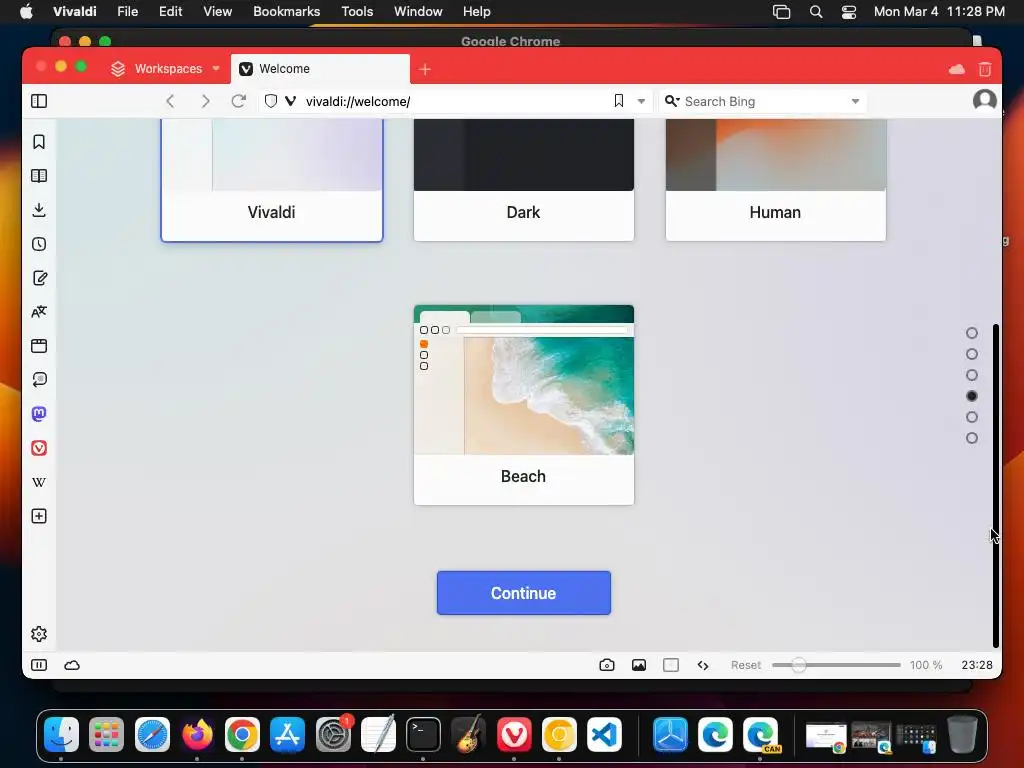Reload the current page
This screenshot has height=768, width=1024.
[238, 101]
